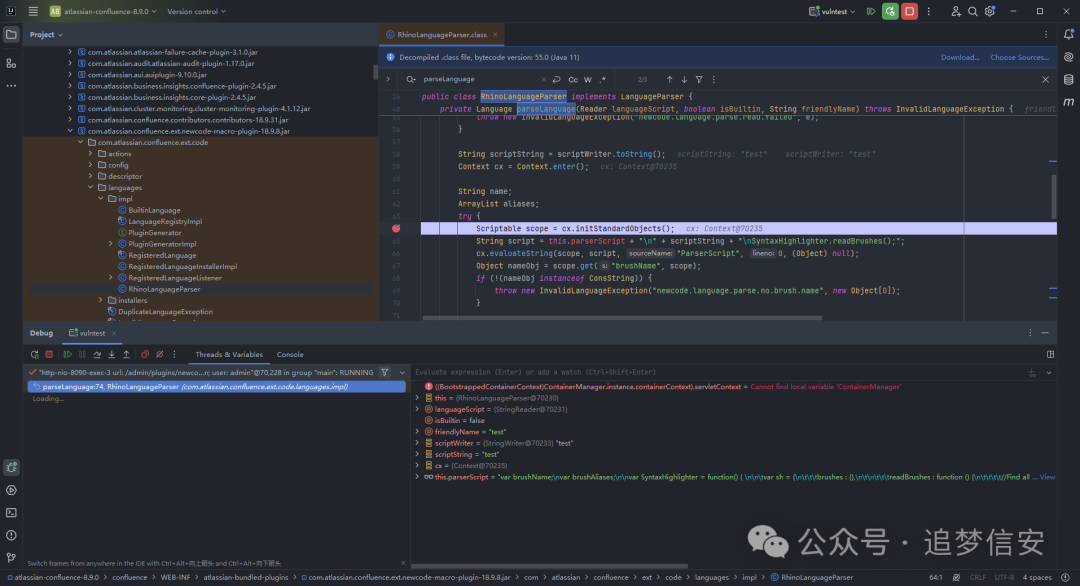1080x586 pixels.
Task: Select vulntest debug session tab
Action: point(92,333)
